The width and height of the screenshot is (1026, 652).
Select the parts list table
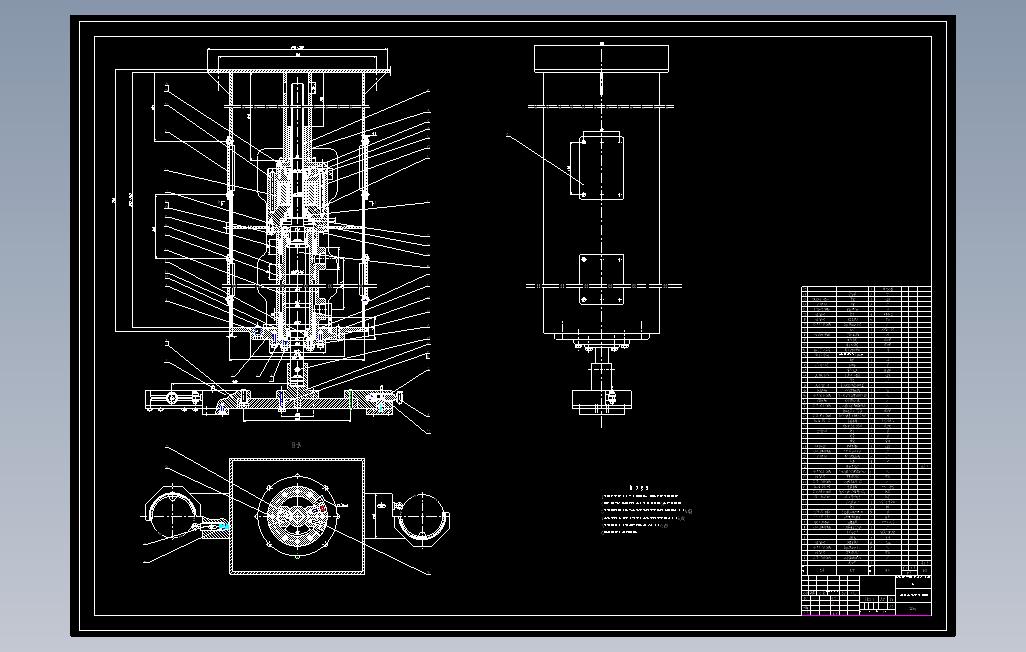(x=866, y=431)
